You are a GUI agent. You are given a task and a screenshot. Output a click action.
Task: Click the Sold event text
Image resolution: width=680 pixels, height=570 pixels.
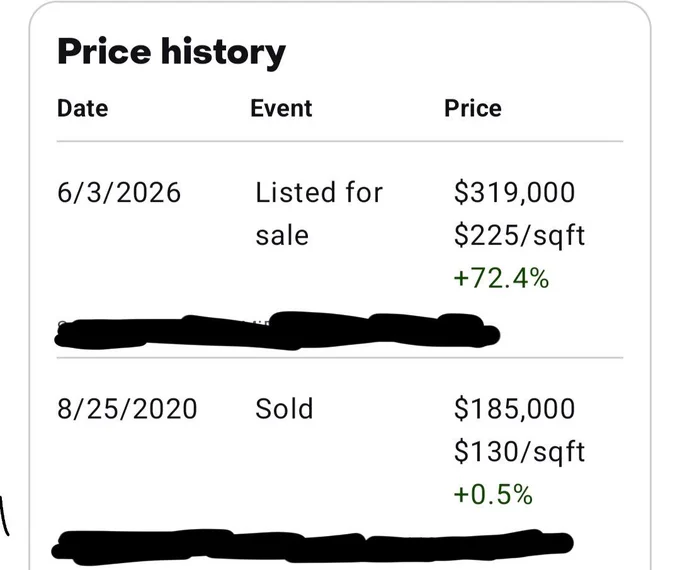point(284,409)
